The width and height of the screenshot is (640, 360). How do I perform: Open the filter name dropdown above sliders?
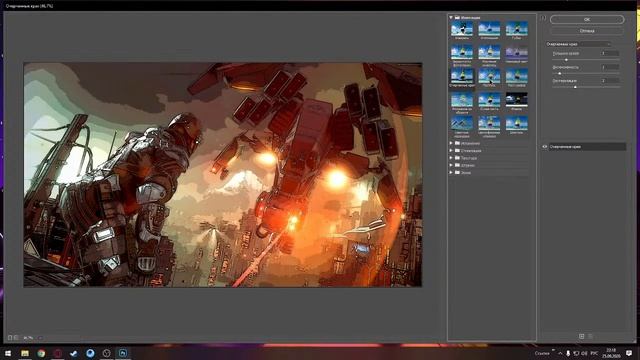(x=578, y=44)
